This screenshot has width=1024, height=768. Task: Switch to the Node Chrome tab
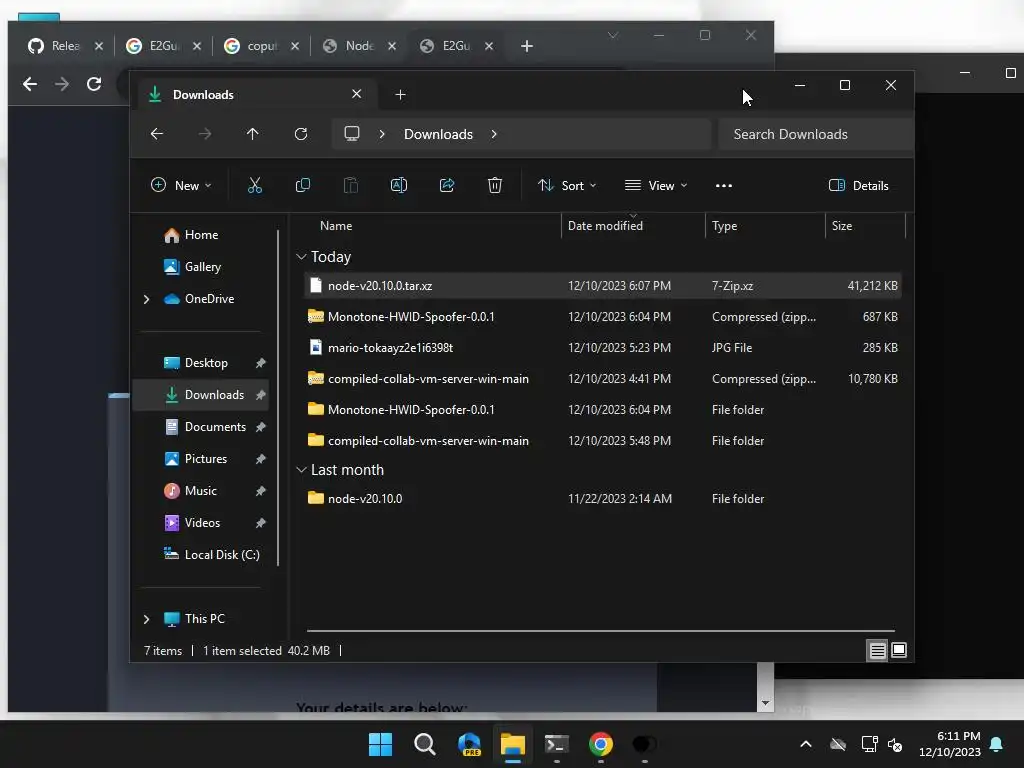[x=359, y=46]
